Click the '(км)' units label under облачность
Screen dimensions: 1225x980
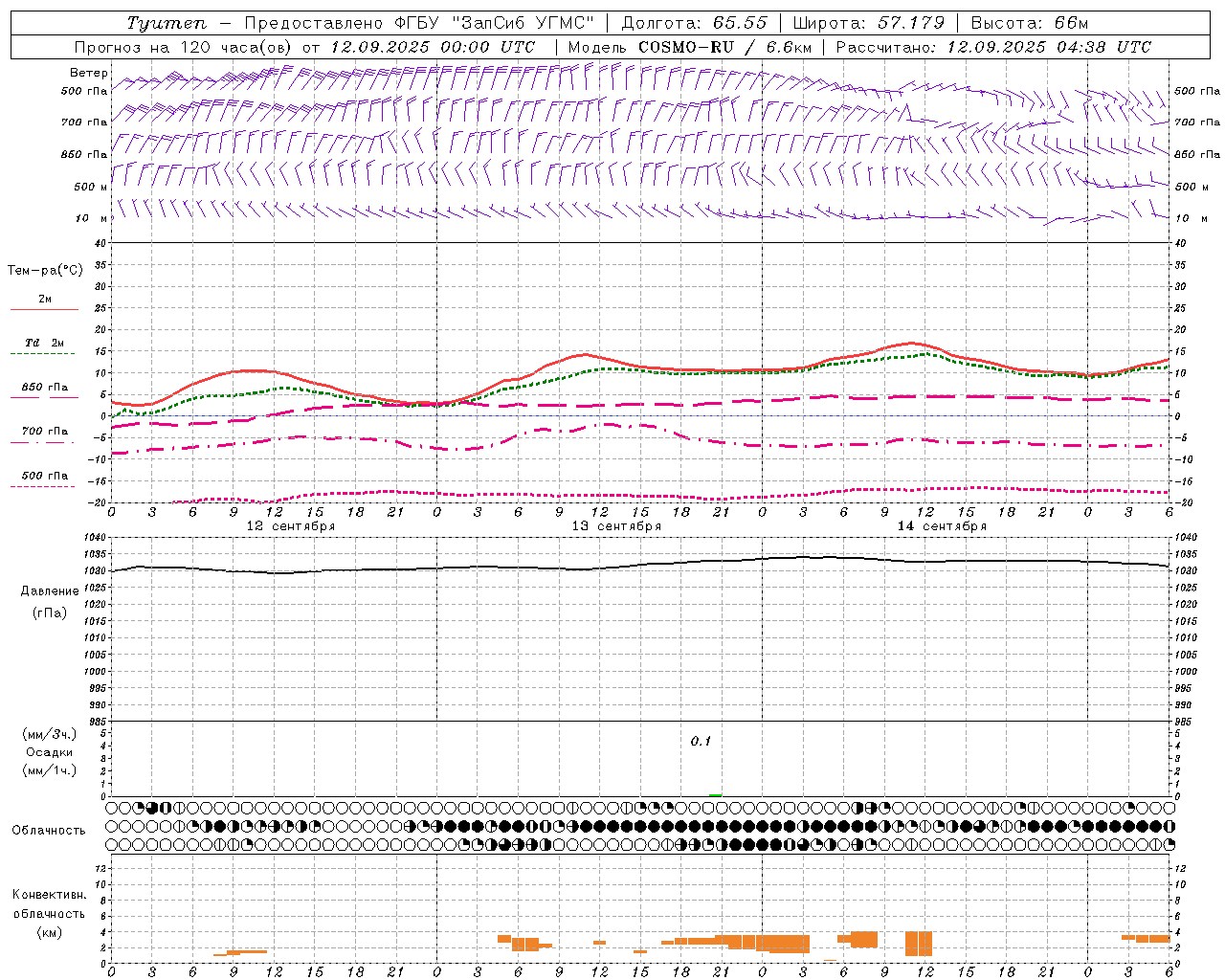50,932
